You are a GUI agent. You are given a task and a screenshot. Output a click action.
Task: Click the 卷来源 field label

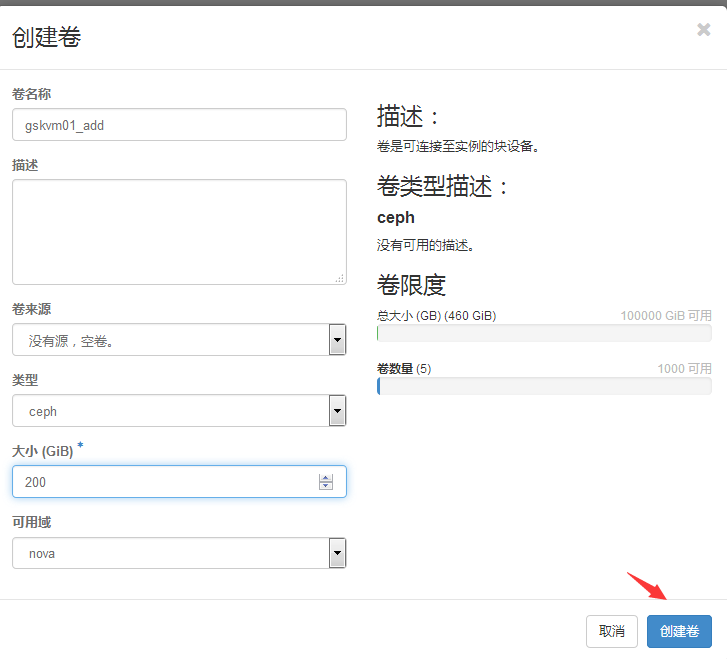click(32, 309)
